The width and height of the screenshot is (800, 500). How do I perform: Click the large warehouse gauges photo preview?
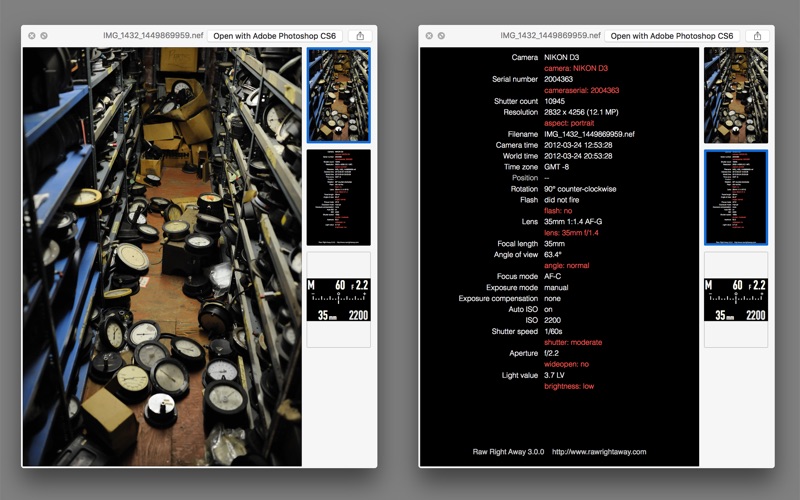(x=162, y=257)
